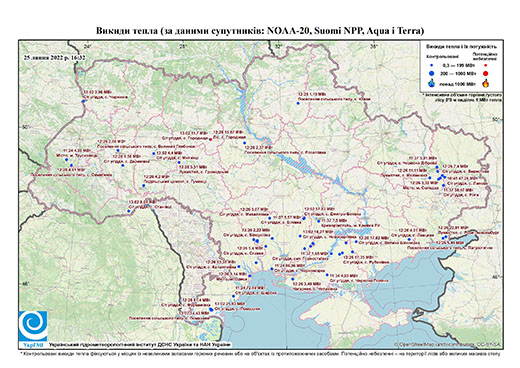Click the blue marker labeled Станівці
Screen dimensions: 520x368
click(129, 211)
